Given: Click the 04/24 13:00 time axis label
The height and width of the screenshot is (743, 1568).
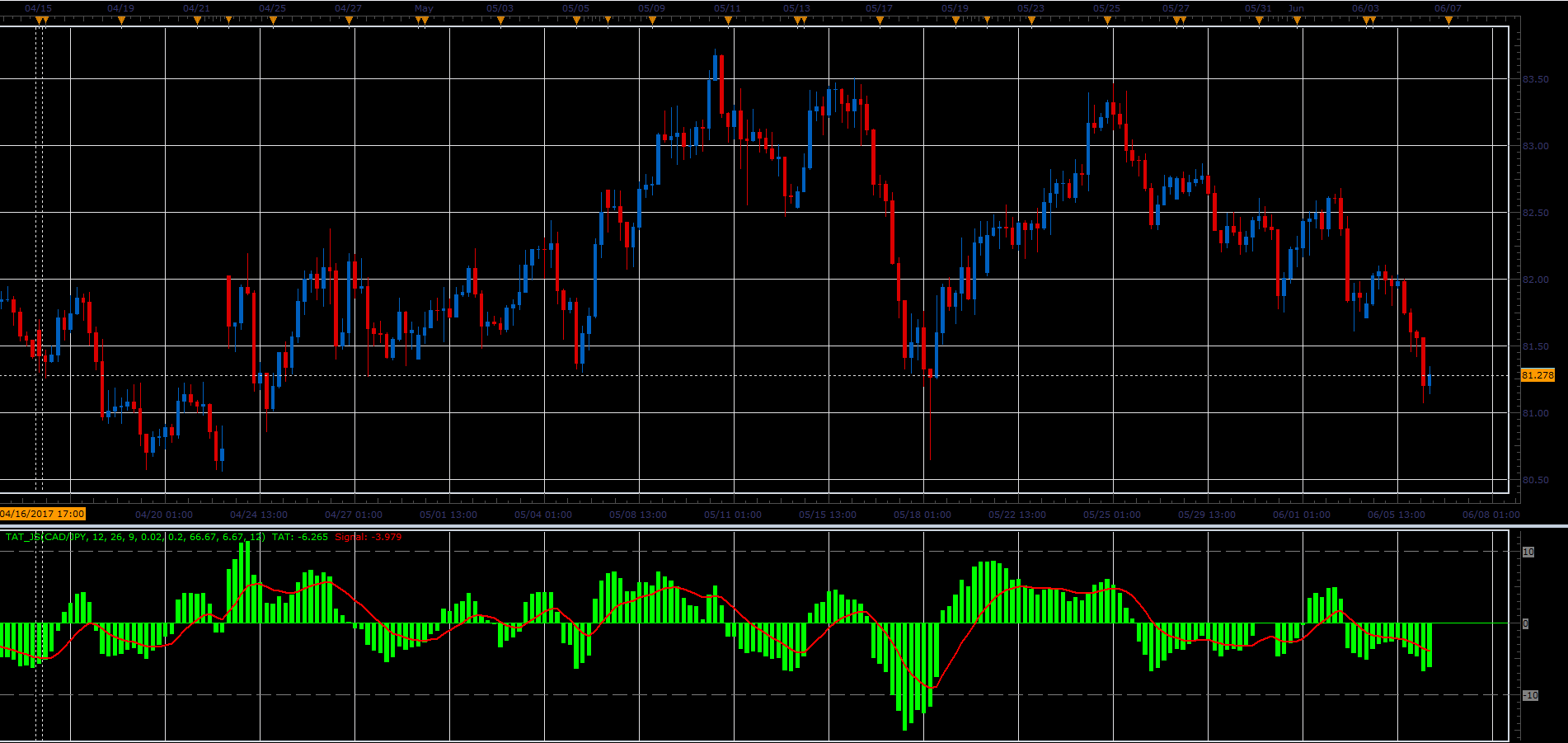Looking at the screenshot, I should click(x=259, y=515).
